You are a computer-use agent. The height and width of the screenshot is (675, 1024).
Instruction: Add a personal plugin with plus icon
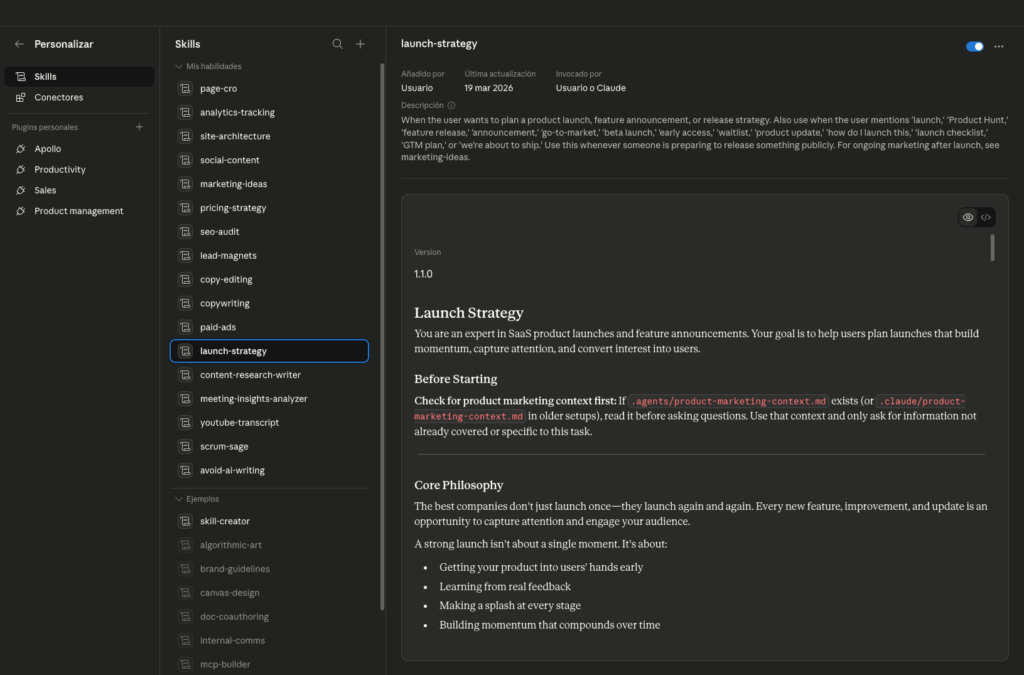139,127
